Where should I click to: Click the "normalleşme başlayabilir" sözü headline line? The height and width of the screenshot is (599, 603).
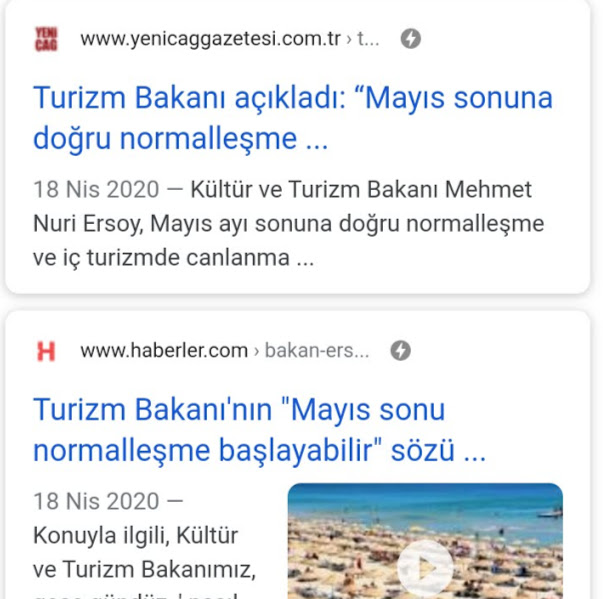(x=260, y=450)
